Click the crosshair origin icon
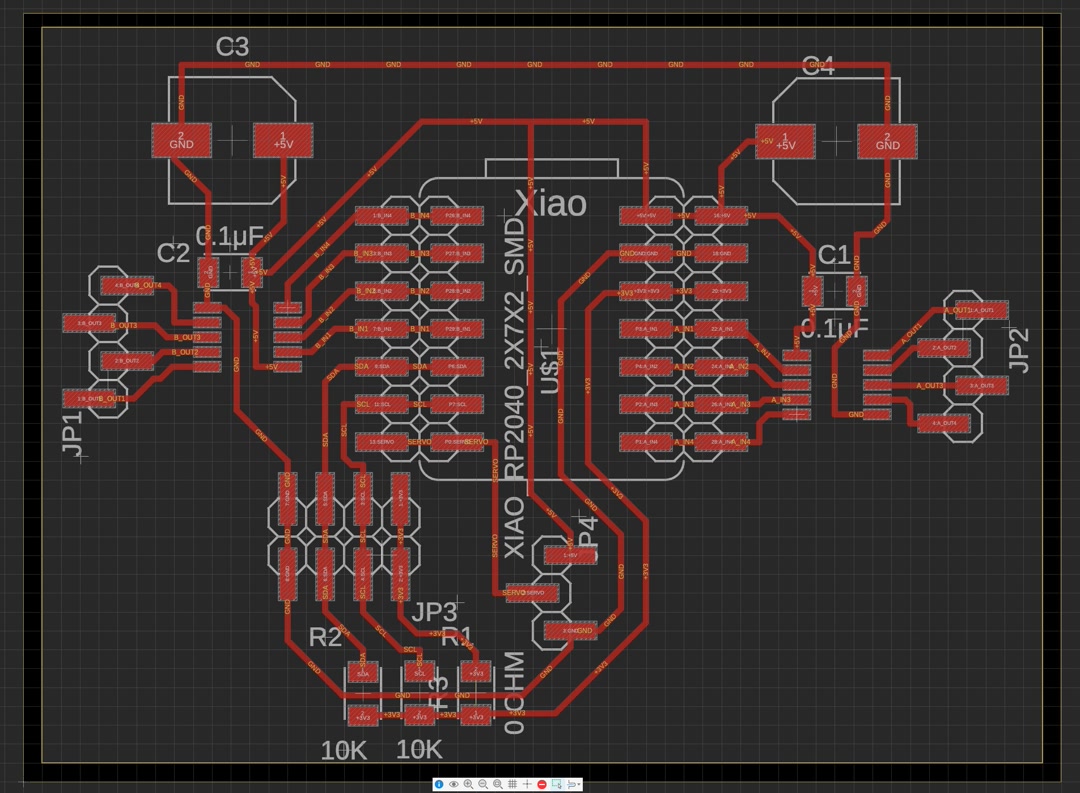 click(527, 784)
